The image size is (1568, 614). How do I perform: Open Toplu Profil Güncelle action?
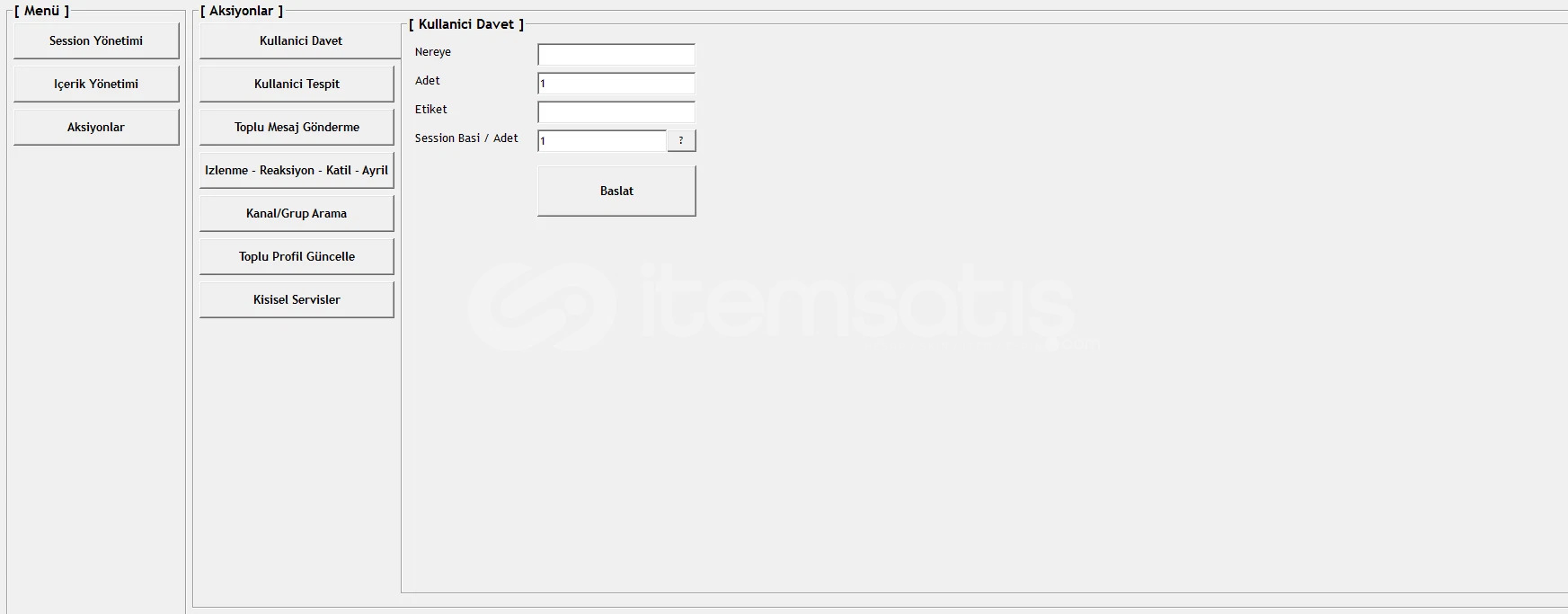297,256
